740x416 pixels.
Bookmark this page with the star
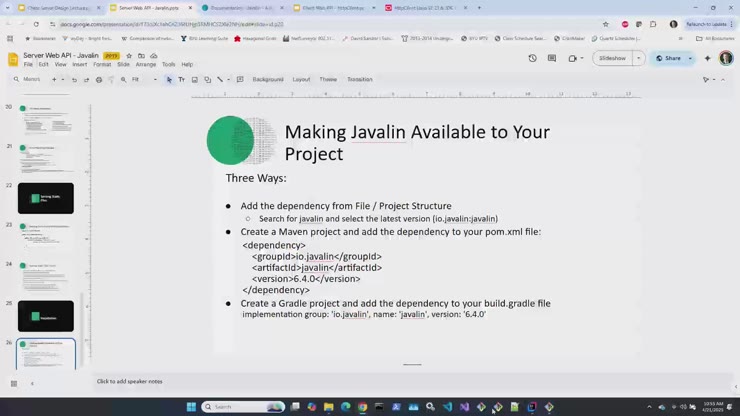tap(605, 24)
